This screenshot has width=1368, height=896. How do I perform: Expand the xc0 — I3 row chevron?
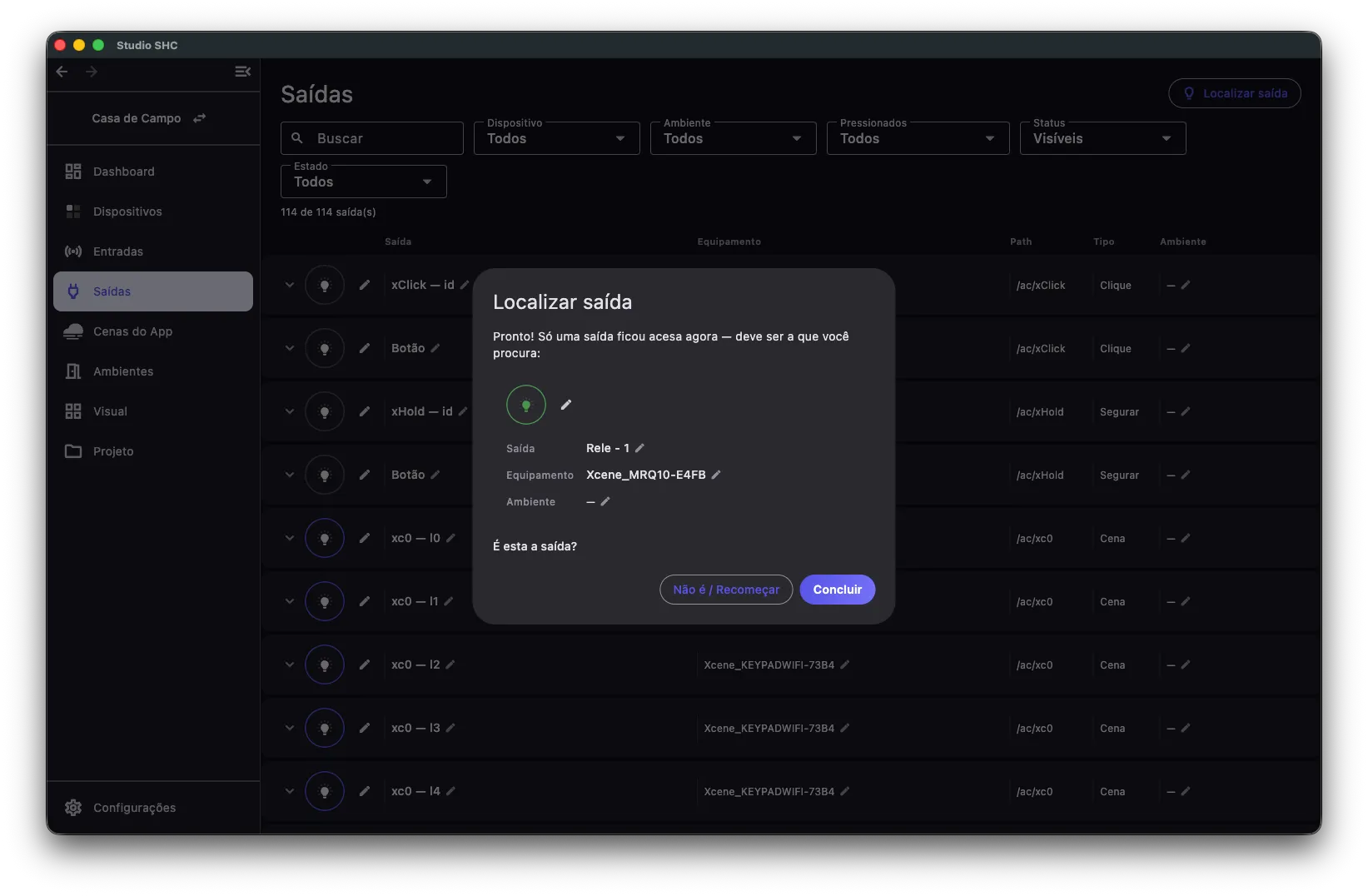point(290,728)
